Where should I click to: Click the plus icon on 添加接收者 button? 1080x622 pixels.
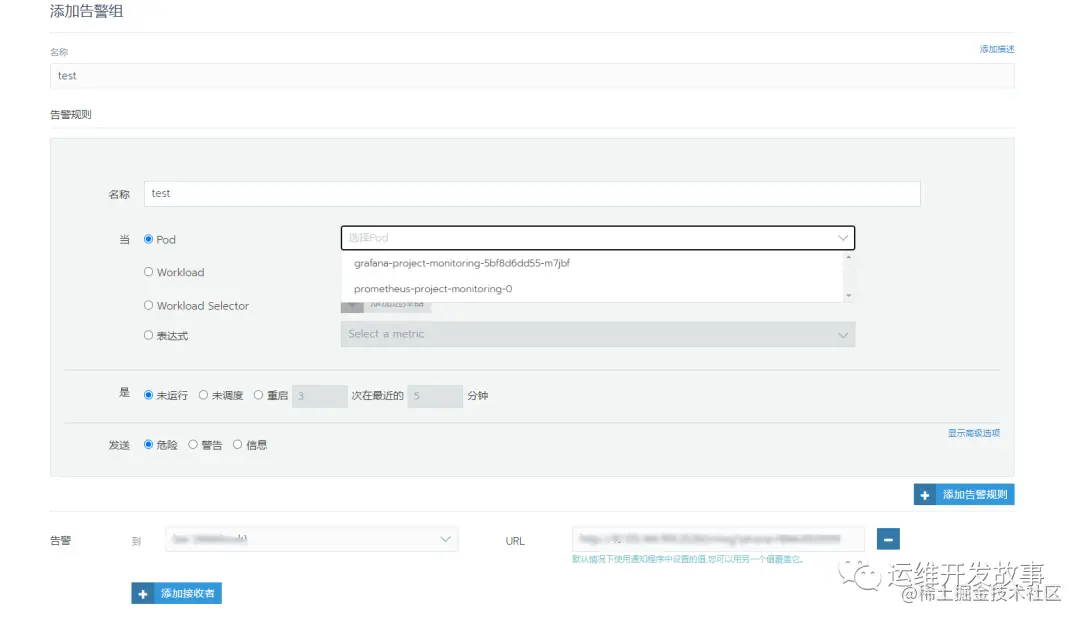coord(143,593)
